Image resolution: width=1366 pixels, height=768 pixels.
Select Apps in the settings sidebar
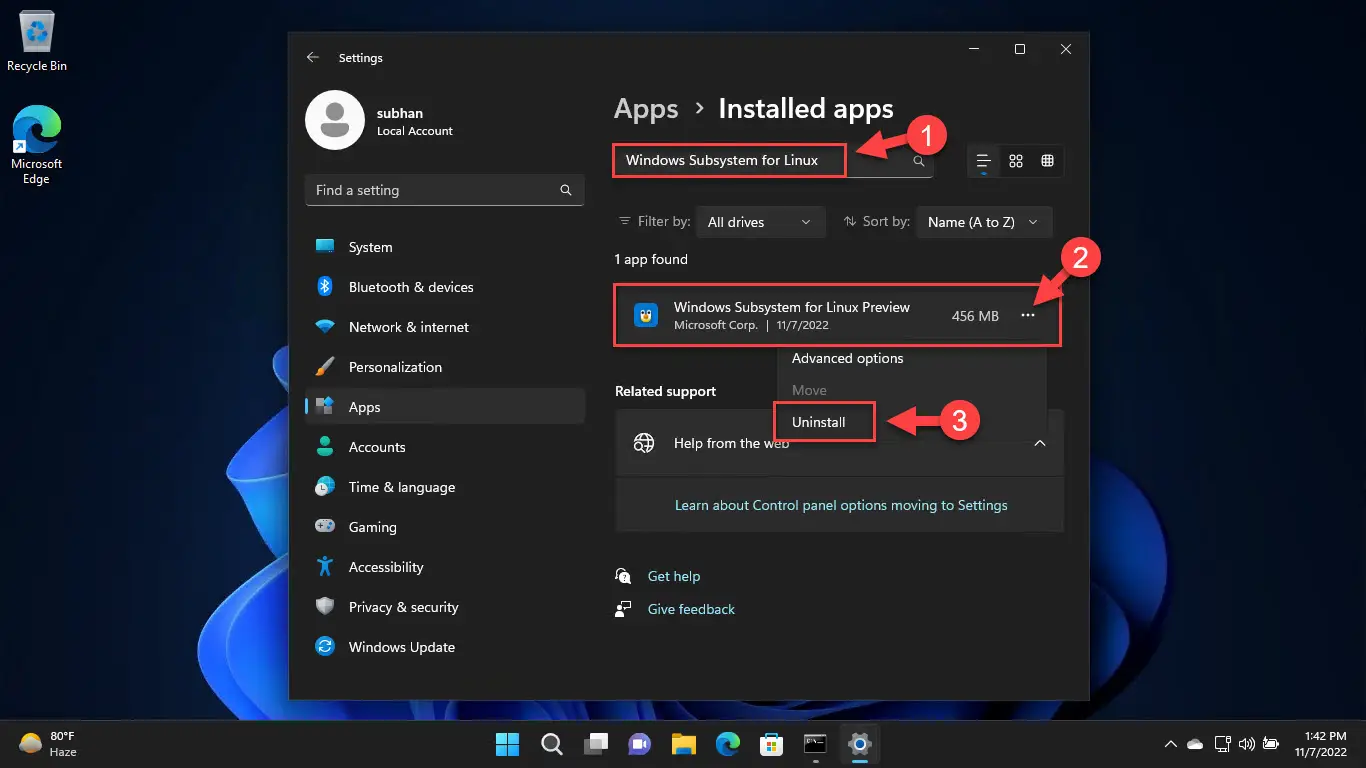[x=445, y=407]
